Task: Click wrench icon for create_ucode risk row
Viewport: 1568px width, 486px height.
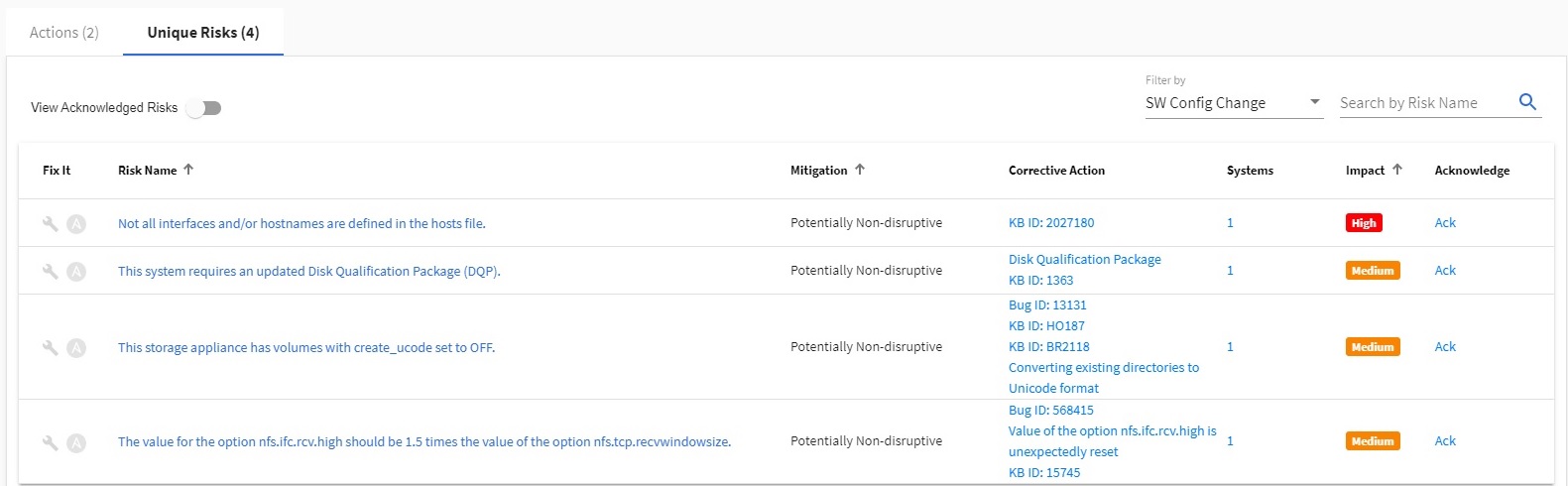Action: pyautogui.click(x=50, y=347)
